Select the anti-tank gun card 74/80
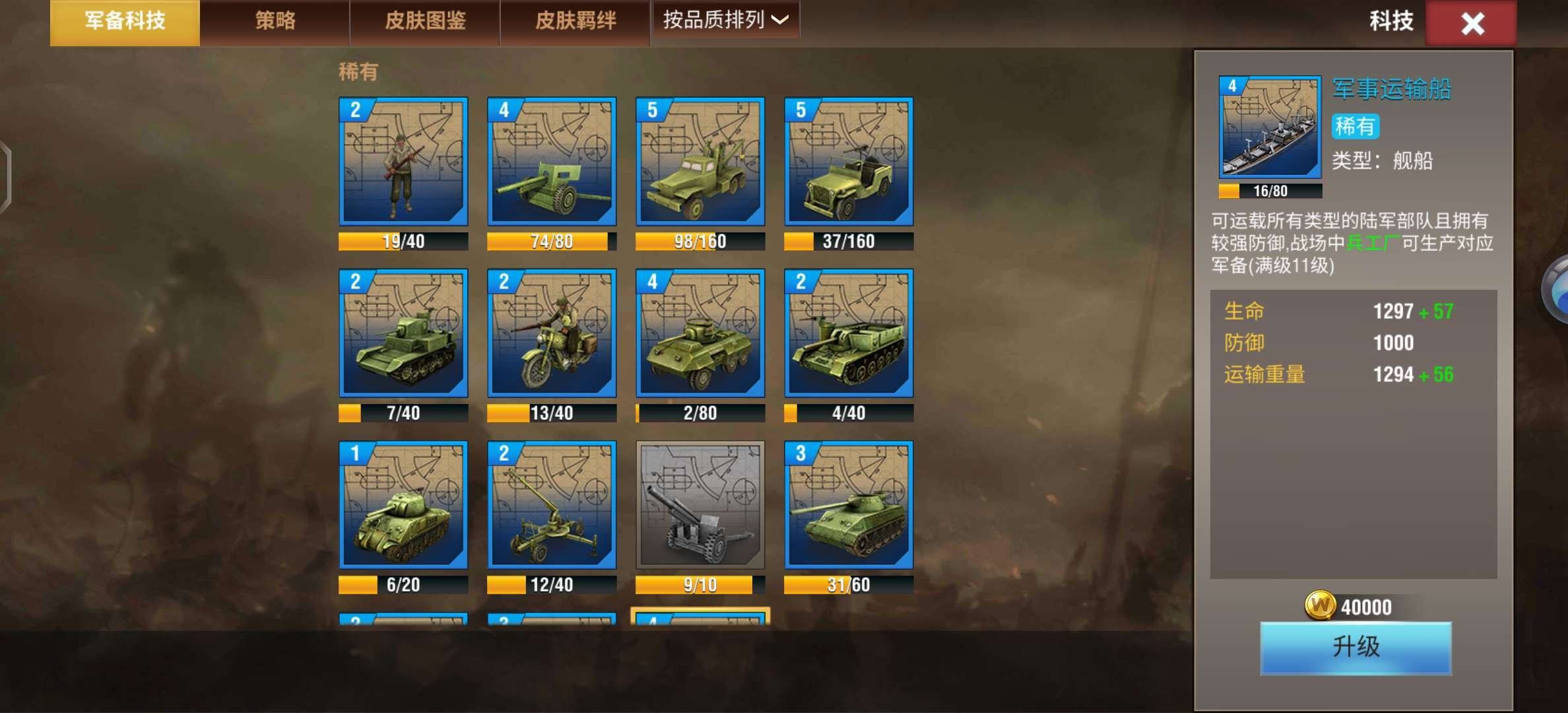The height and width of the screenshot is (713, 1568). (x=552, y=162)
